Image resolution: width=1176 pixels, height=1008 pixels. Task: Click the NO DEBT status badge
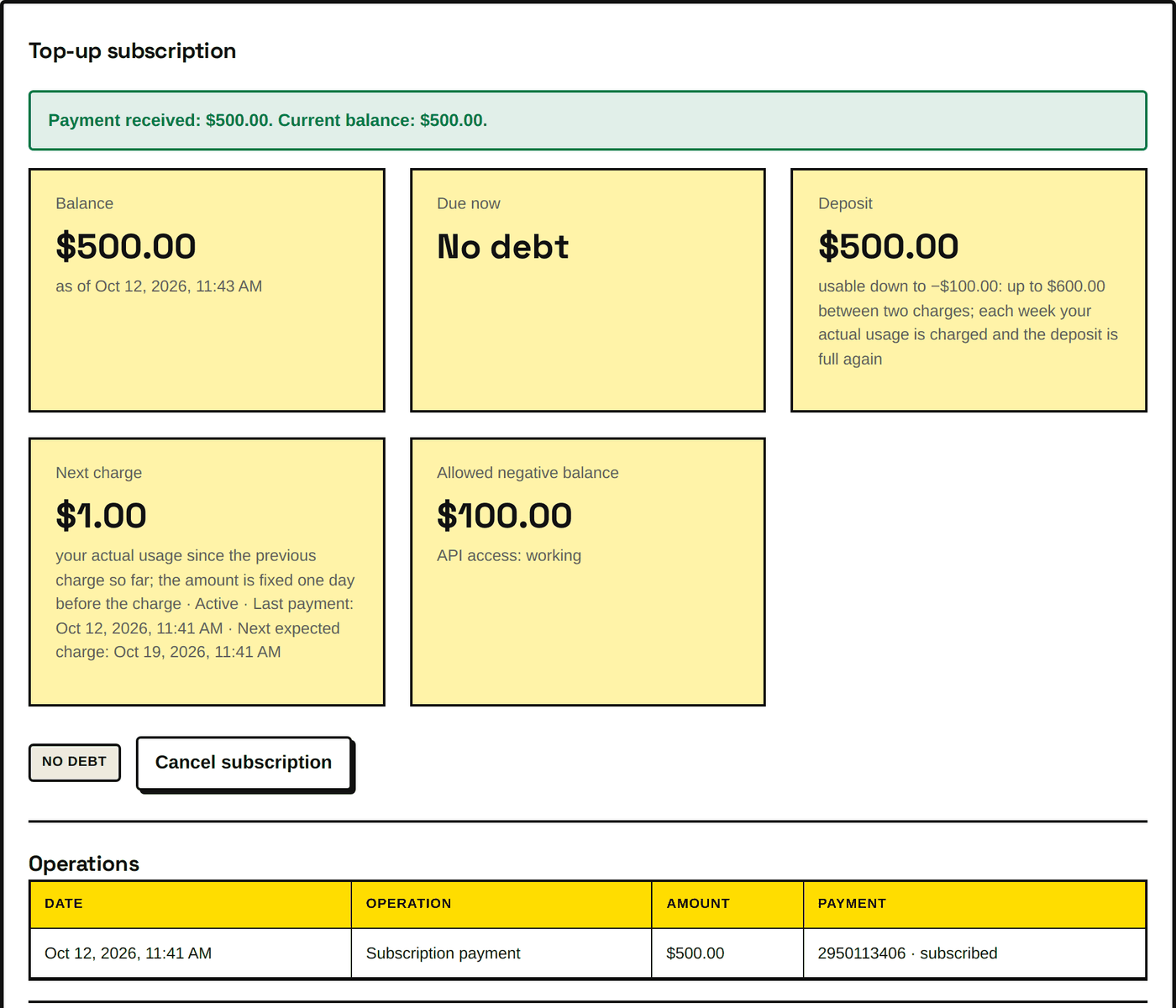pos(75,762)
